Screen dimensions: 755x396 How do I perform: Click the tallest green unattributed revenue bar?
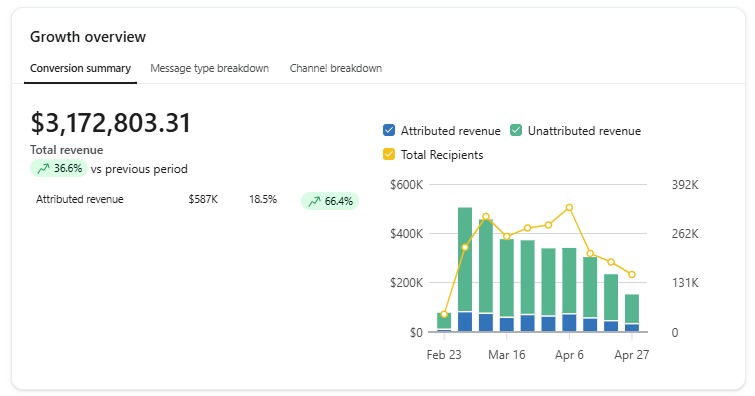(x=465, y=259)
